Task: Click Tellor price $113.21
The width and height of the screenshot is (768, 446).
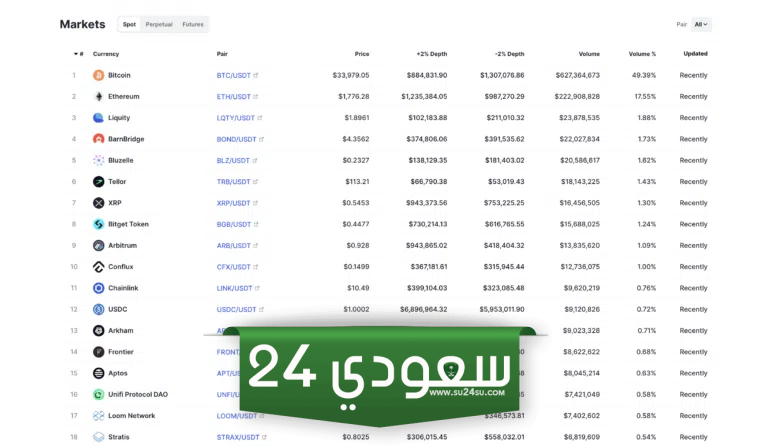Action: (358, 182)
